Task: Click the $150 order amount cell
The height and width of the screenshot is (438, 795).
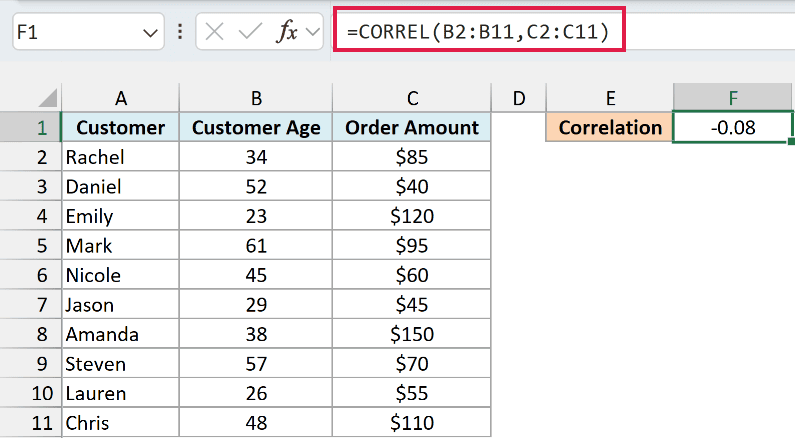Action: point(412,334)
